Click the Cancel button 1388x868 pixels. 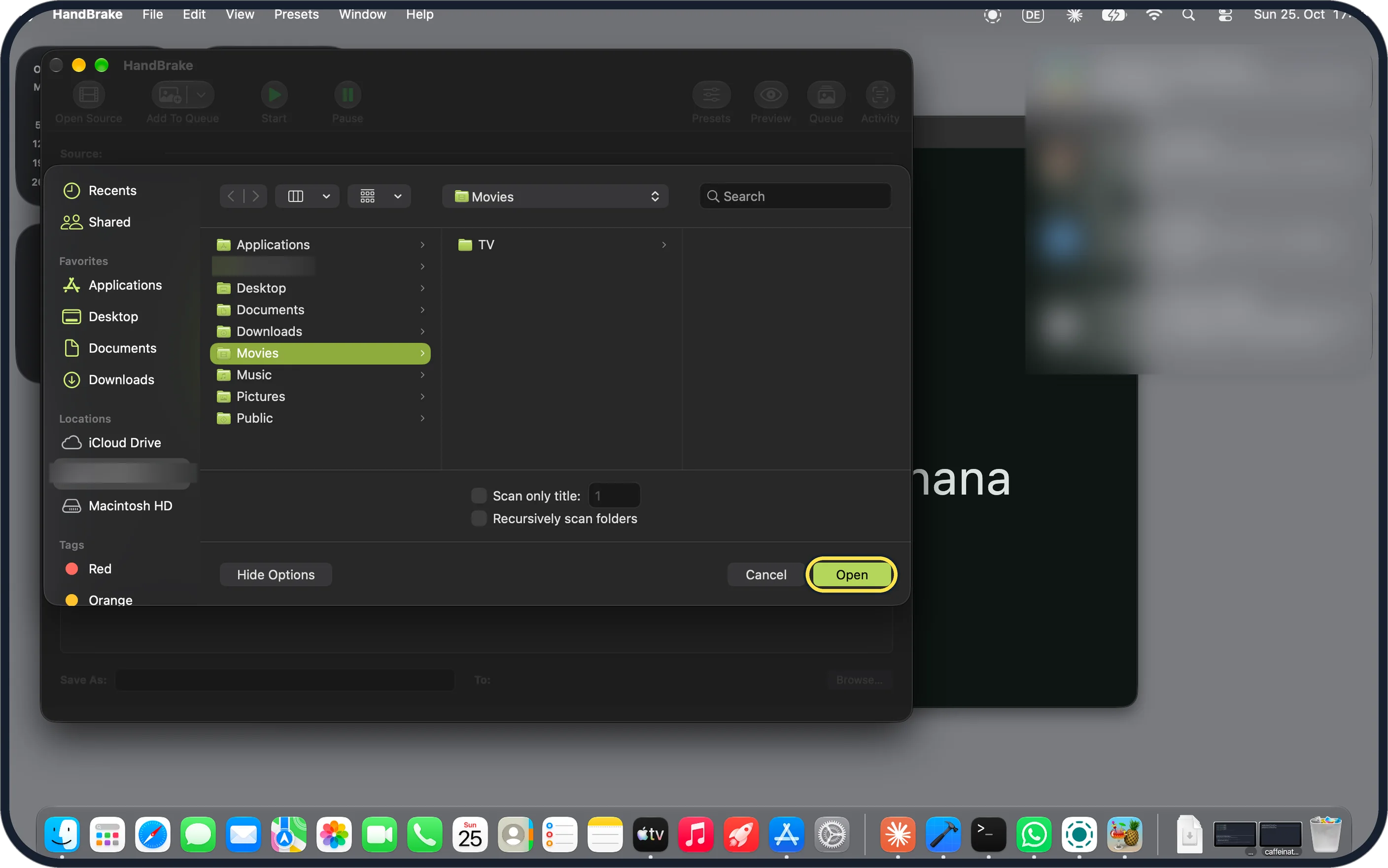[x=766, y=575]
